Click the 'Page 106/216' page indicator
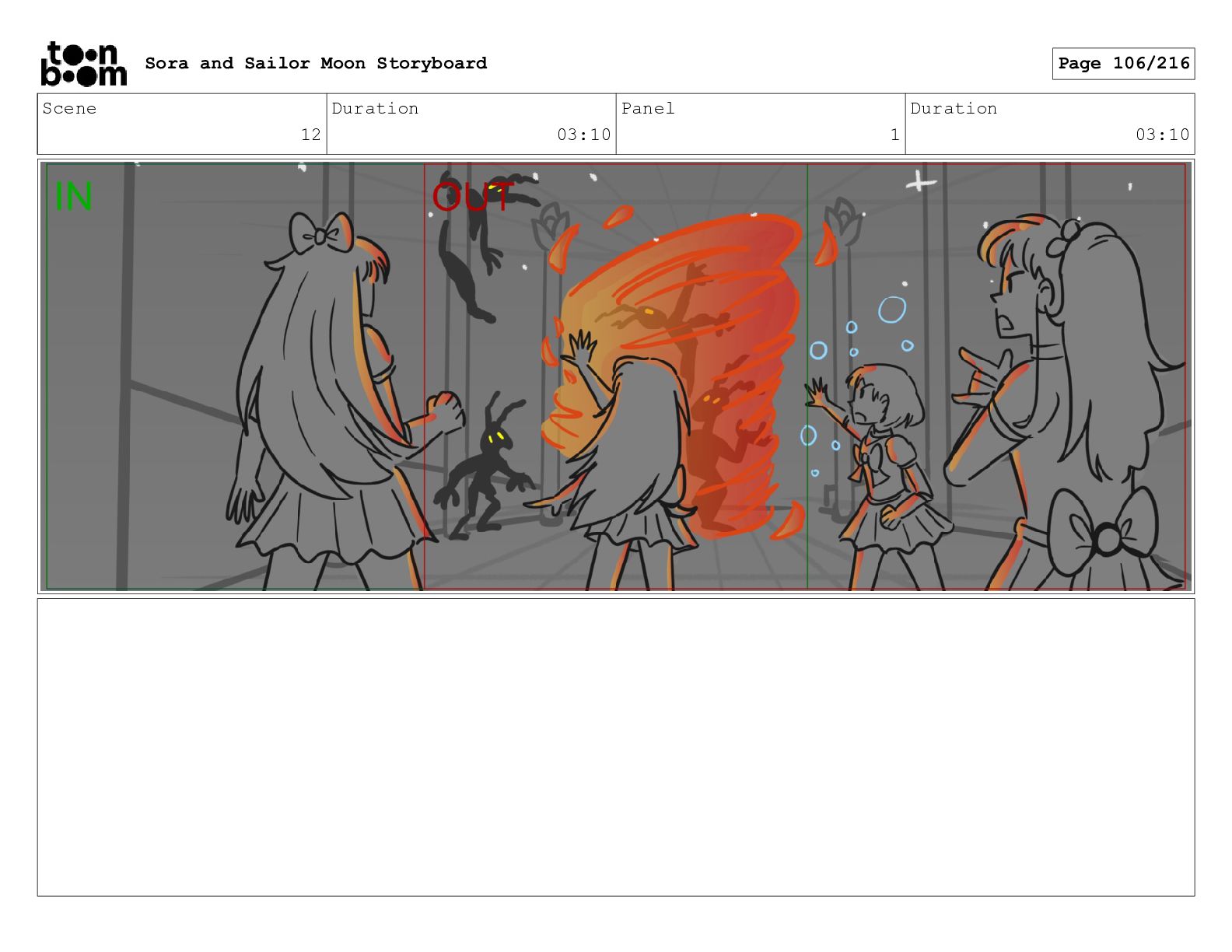Image resolution: width=1232 pixels, height=952 pixels. point(1123,64)
